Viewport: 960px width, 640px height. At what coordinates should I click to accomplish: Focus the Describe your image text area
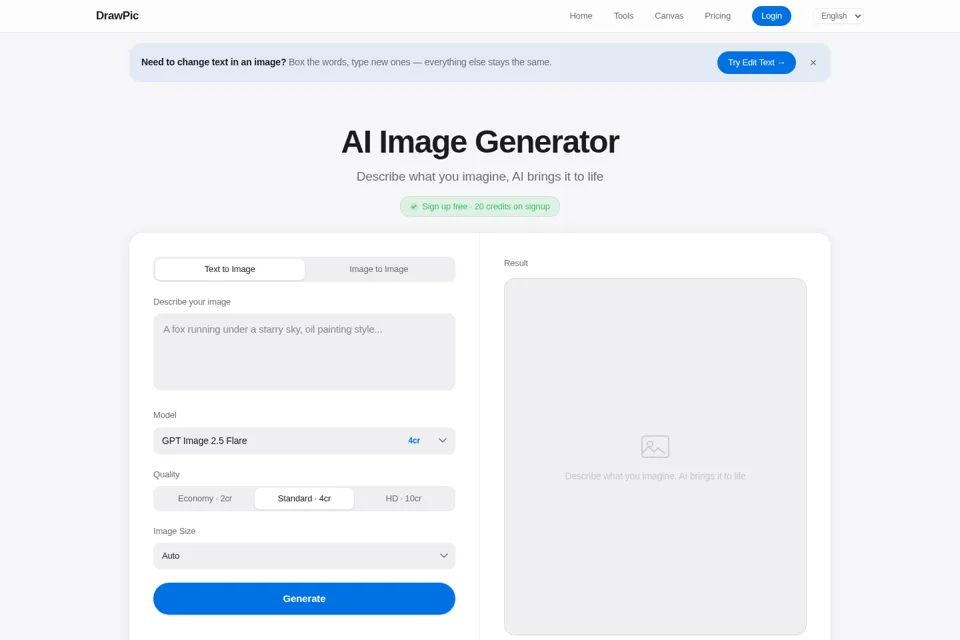pyautogui.click(x=304, y=352)
